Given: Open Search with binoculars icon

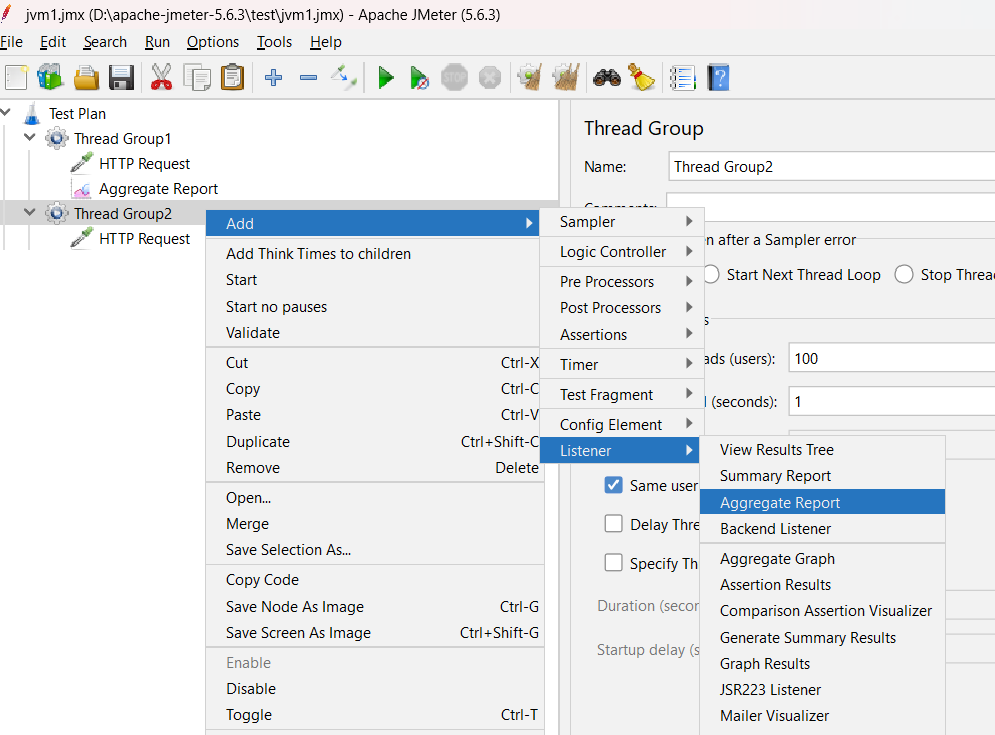Looking at the screenshot, I should [x=607, y=78].
